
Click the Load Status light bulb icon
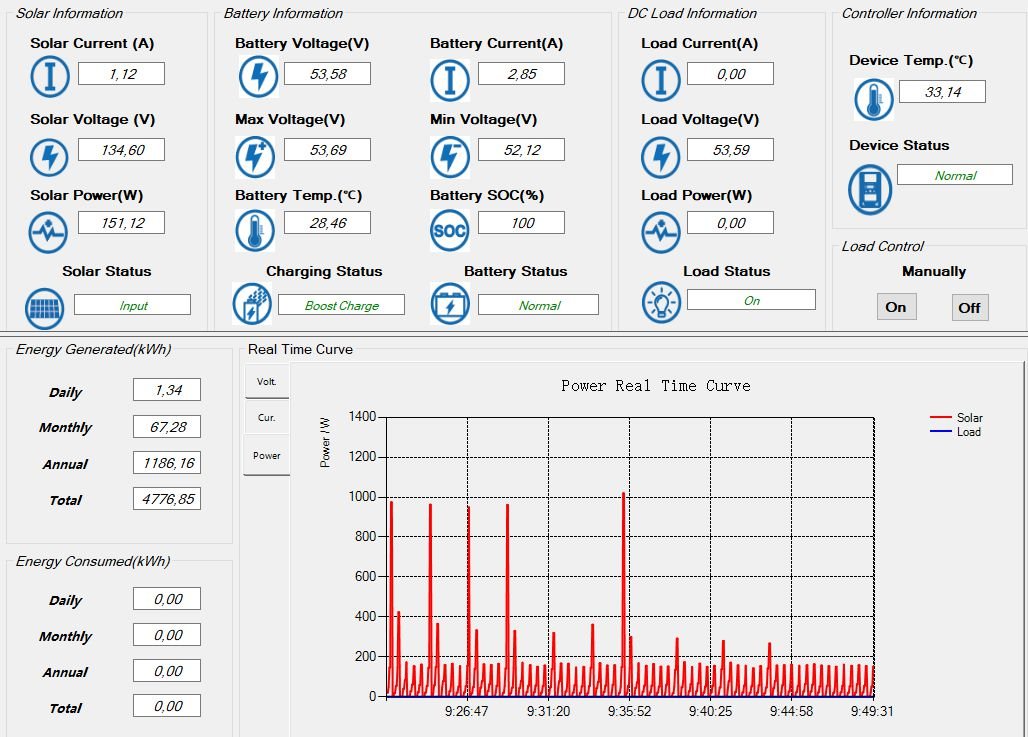[x=660, y=302]
